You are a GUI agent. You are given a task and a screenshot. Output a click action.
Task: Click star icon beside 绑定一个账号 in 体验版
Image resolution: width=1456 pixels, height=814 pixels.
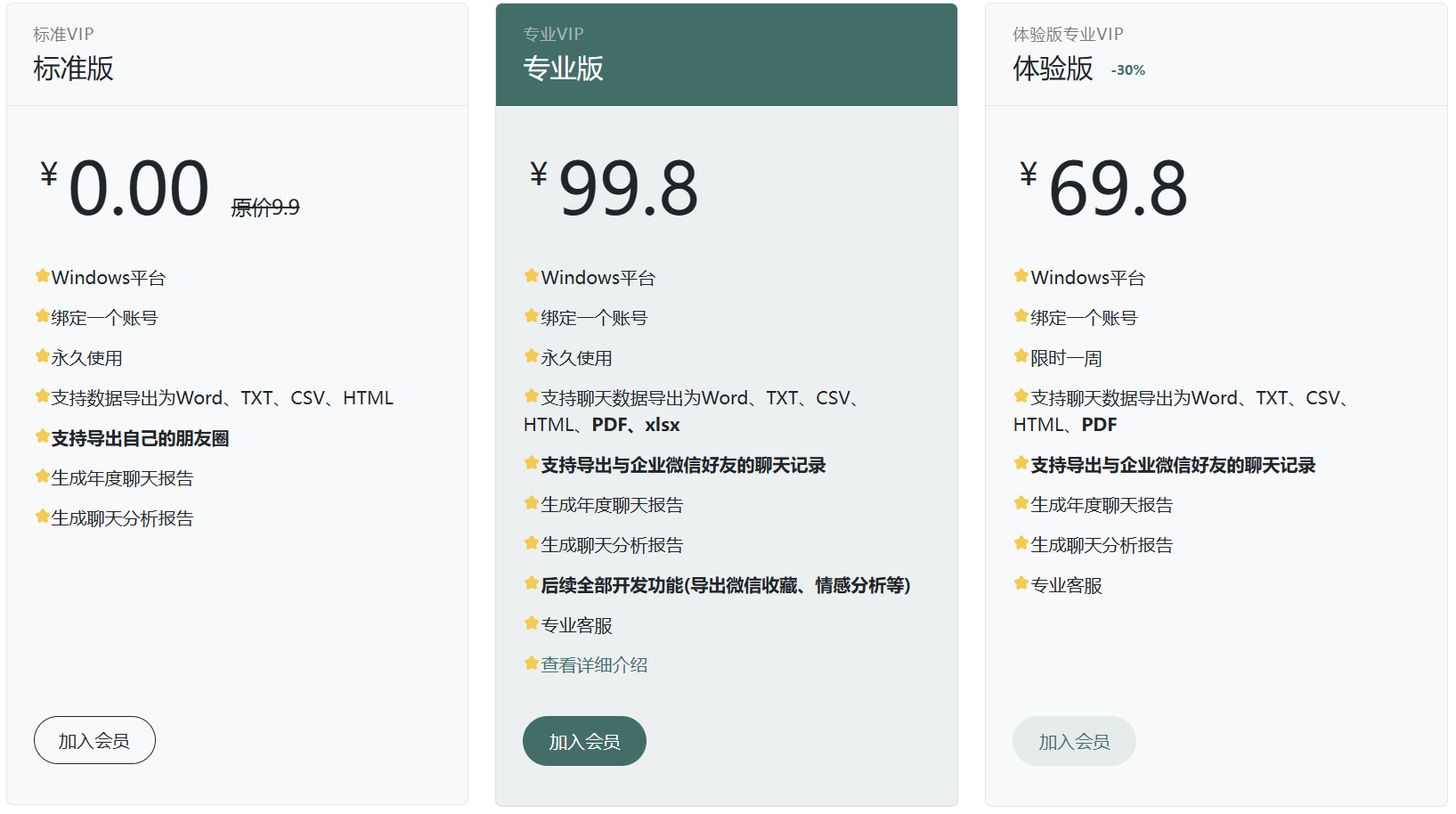1021,316
